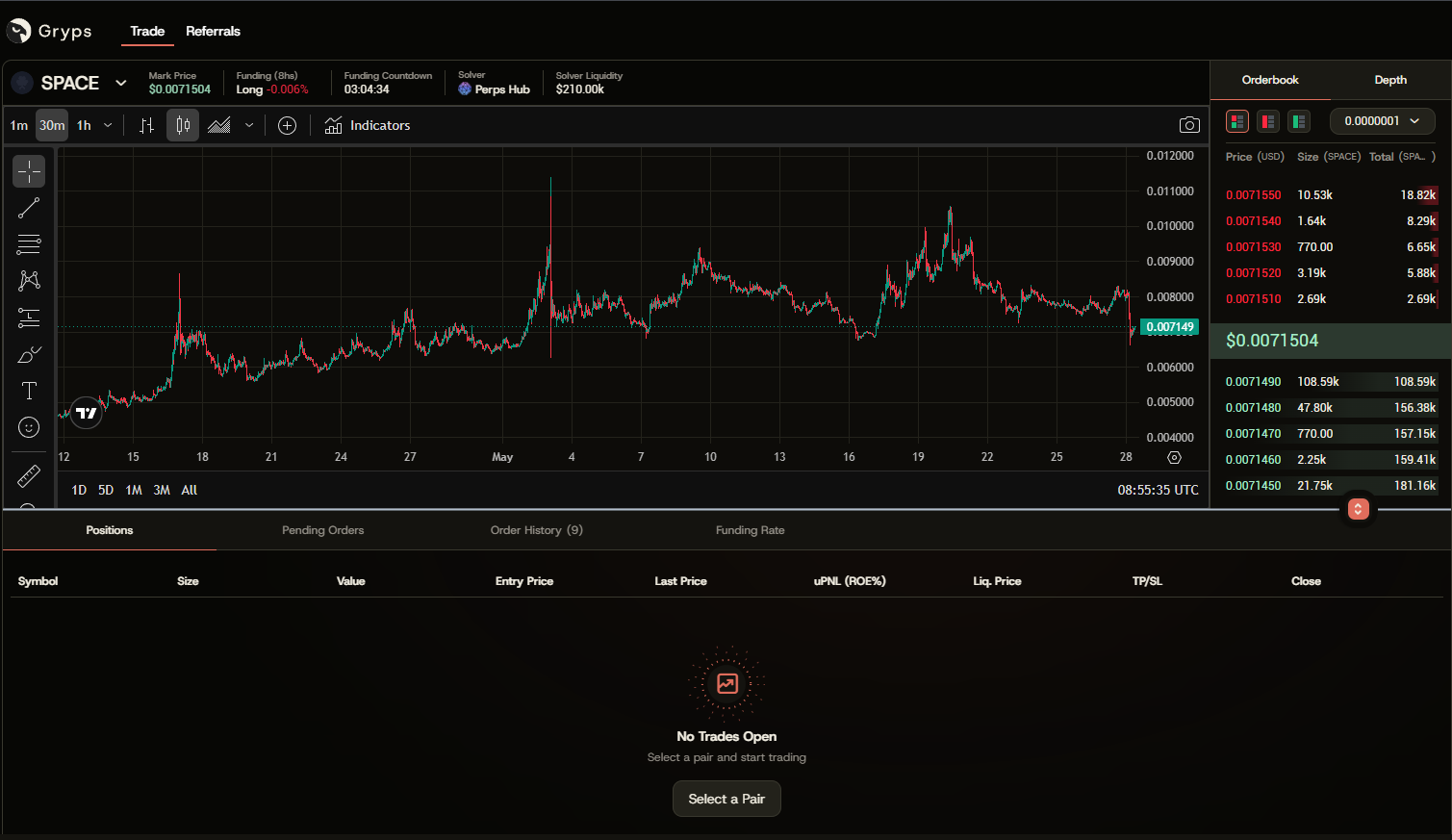Switch to the Orderbook tab
Viewport: 1452px width, 840px height.
[1270, 80]
